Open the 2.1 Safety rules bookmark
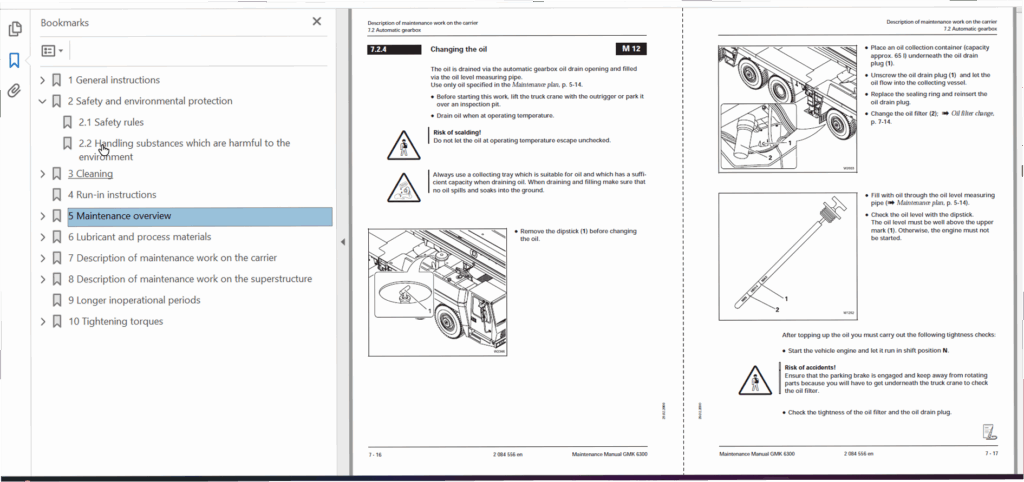This screenshot has width=1024, height=482. 111,122
